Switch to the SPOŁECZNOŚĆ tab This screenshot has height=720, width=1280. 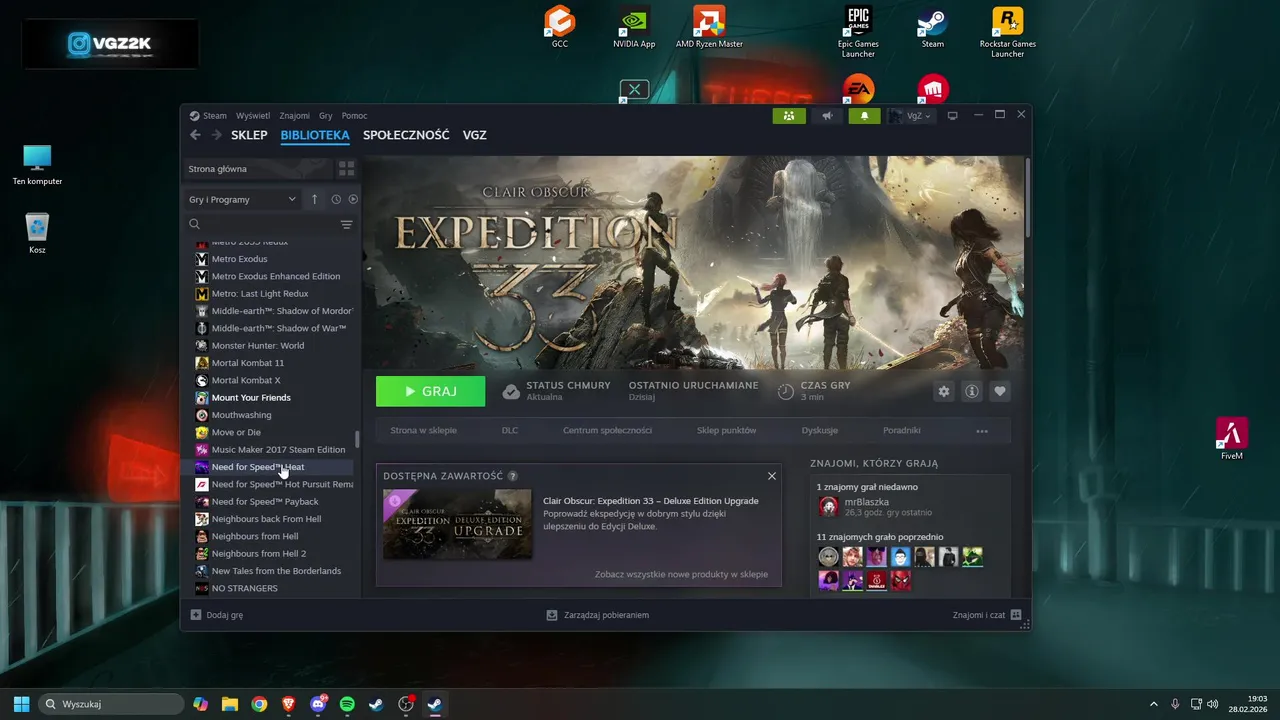click(x=406, y=135)
